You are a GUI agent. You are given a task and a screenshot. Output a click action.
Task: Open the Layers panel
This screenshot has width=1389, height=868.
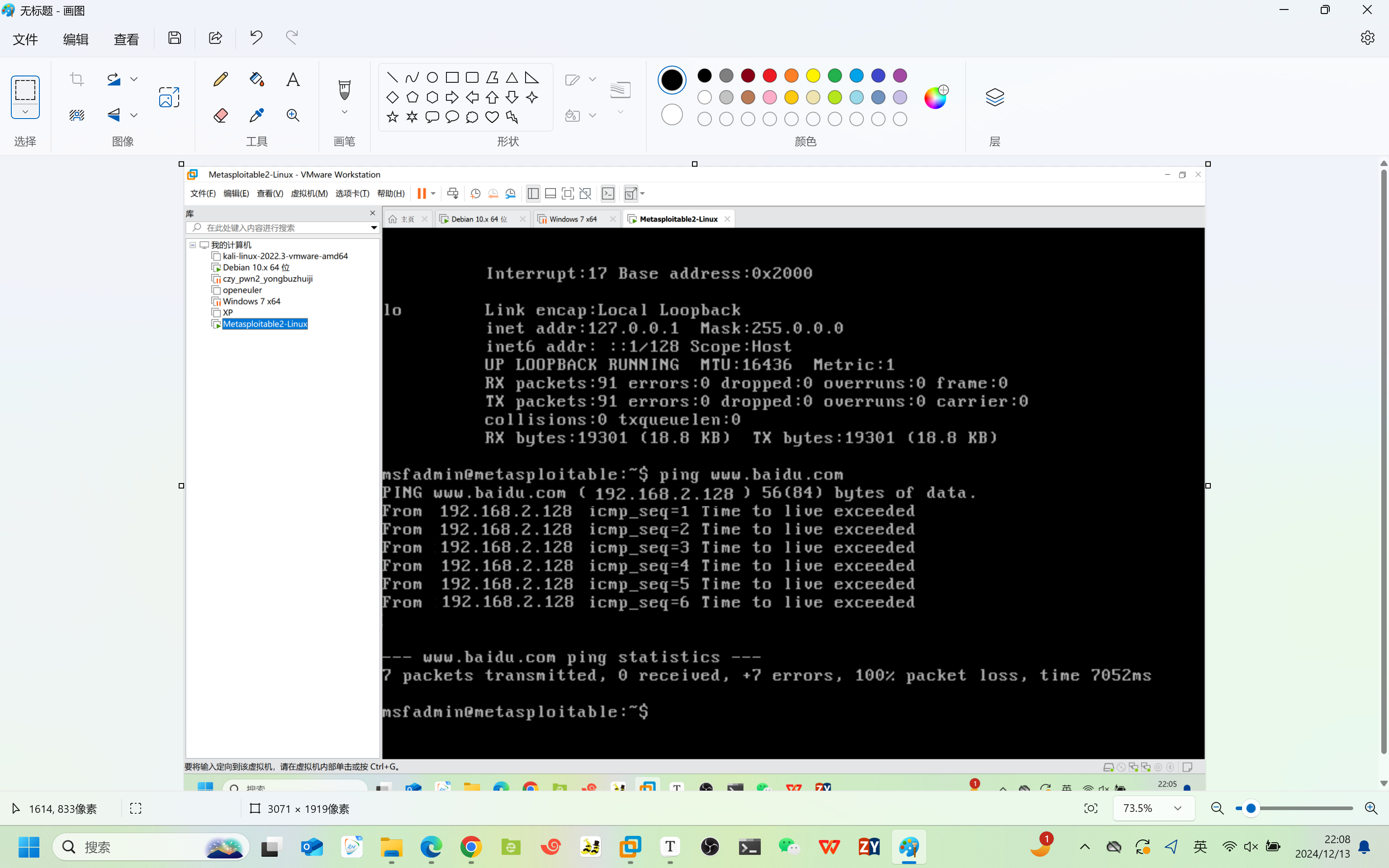pyautogui.click(x=995, y=97)
